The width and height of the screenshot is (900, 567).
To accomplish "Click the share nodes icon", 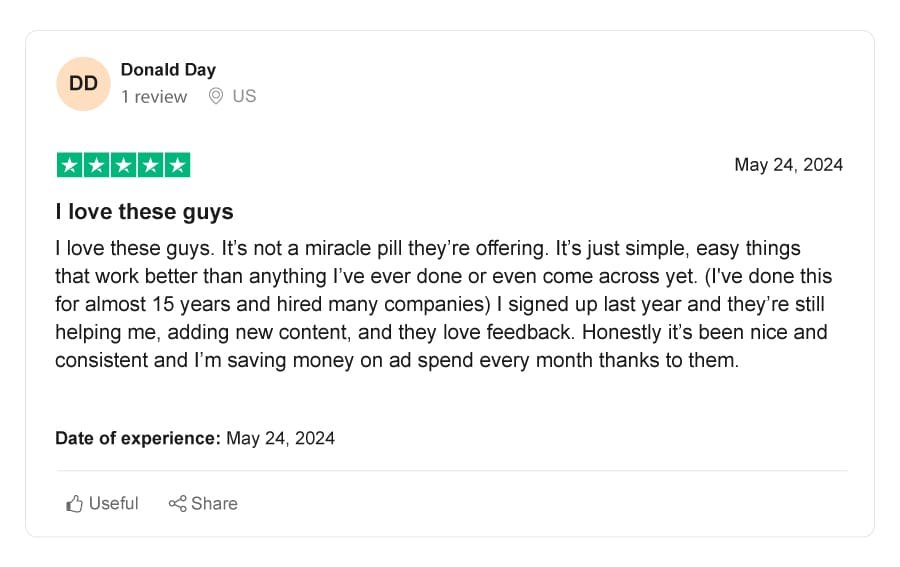I will [177, 503].
